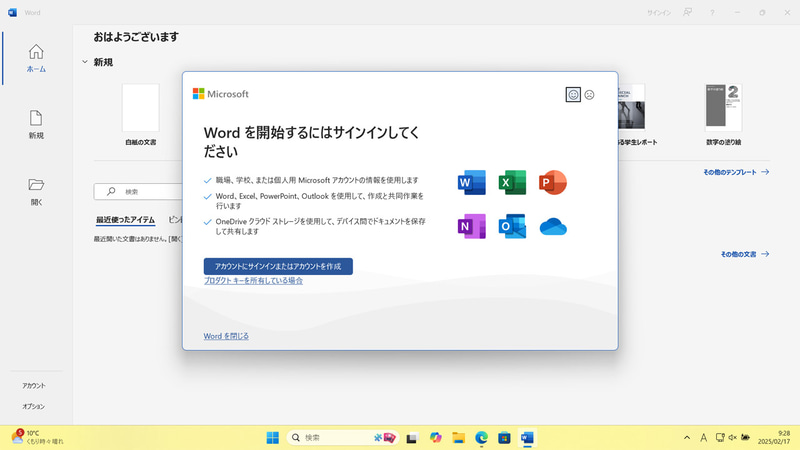Select the 最近使ったアイテム tab
The width and height of the screenshot is (800, 450).
click(x=126, y=220)
